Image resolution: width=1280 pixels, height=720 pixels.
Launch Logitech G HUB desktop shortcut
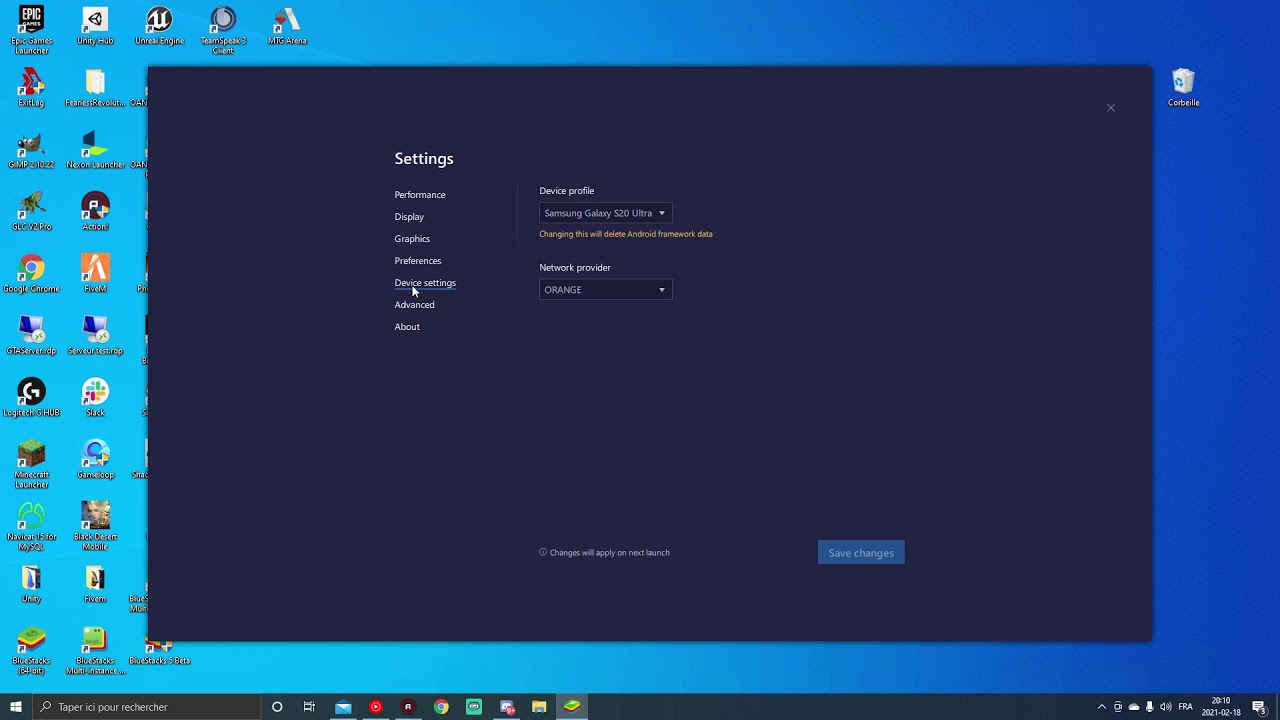[x=31, y=399]
